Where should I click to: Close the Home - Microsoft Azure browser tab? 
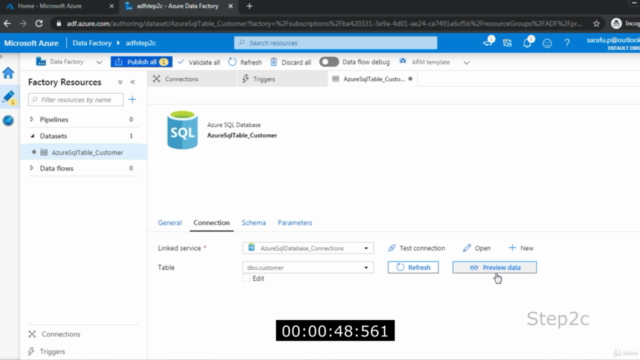111,6
